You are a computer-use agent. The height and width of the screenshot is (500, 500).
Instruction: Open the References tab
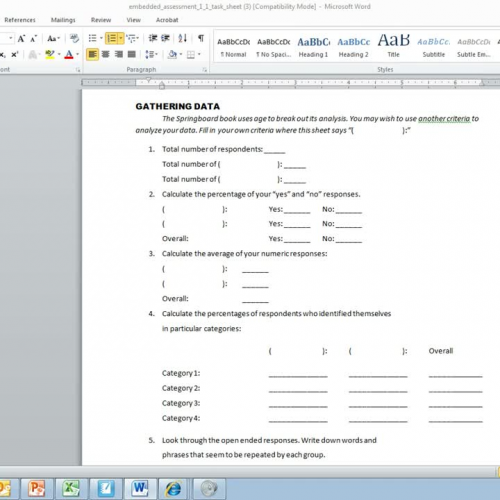click(x=20, y=20)
